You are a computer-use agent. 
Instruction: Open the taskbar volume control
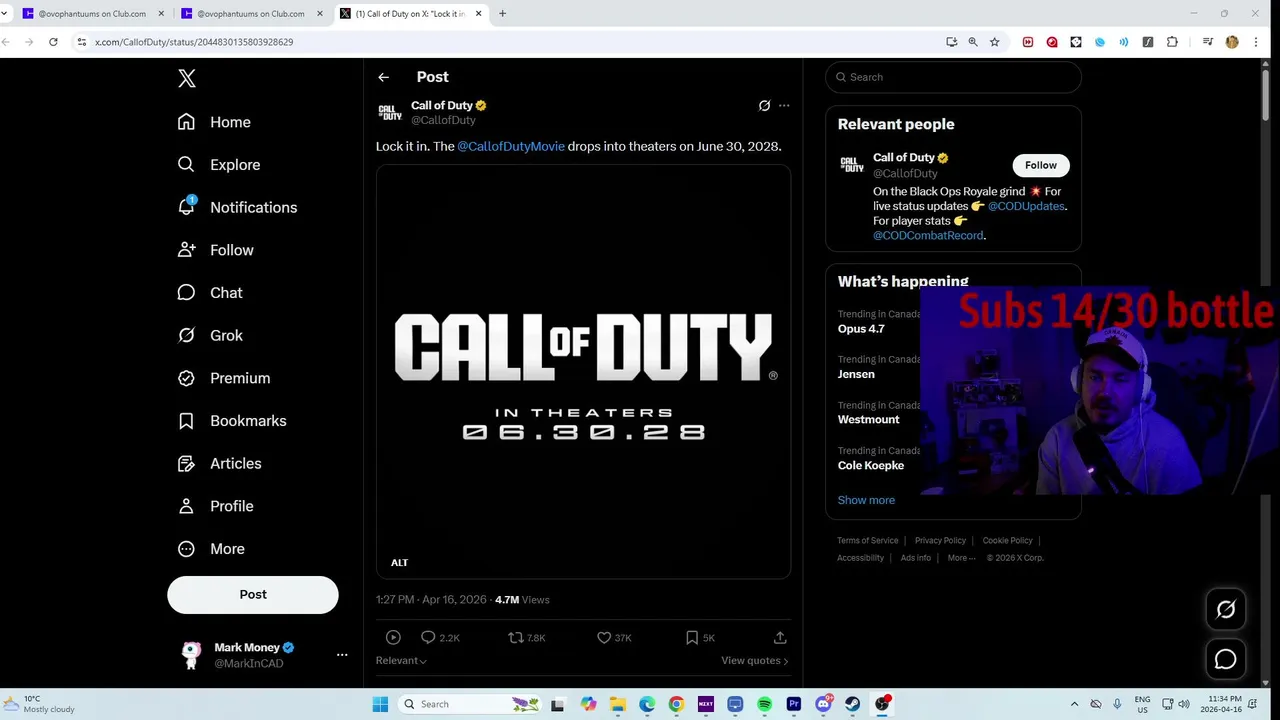tap(1184, 704)
